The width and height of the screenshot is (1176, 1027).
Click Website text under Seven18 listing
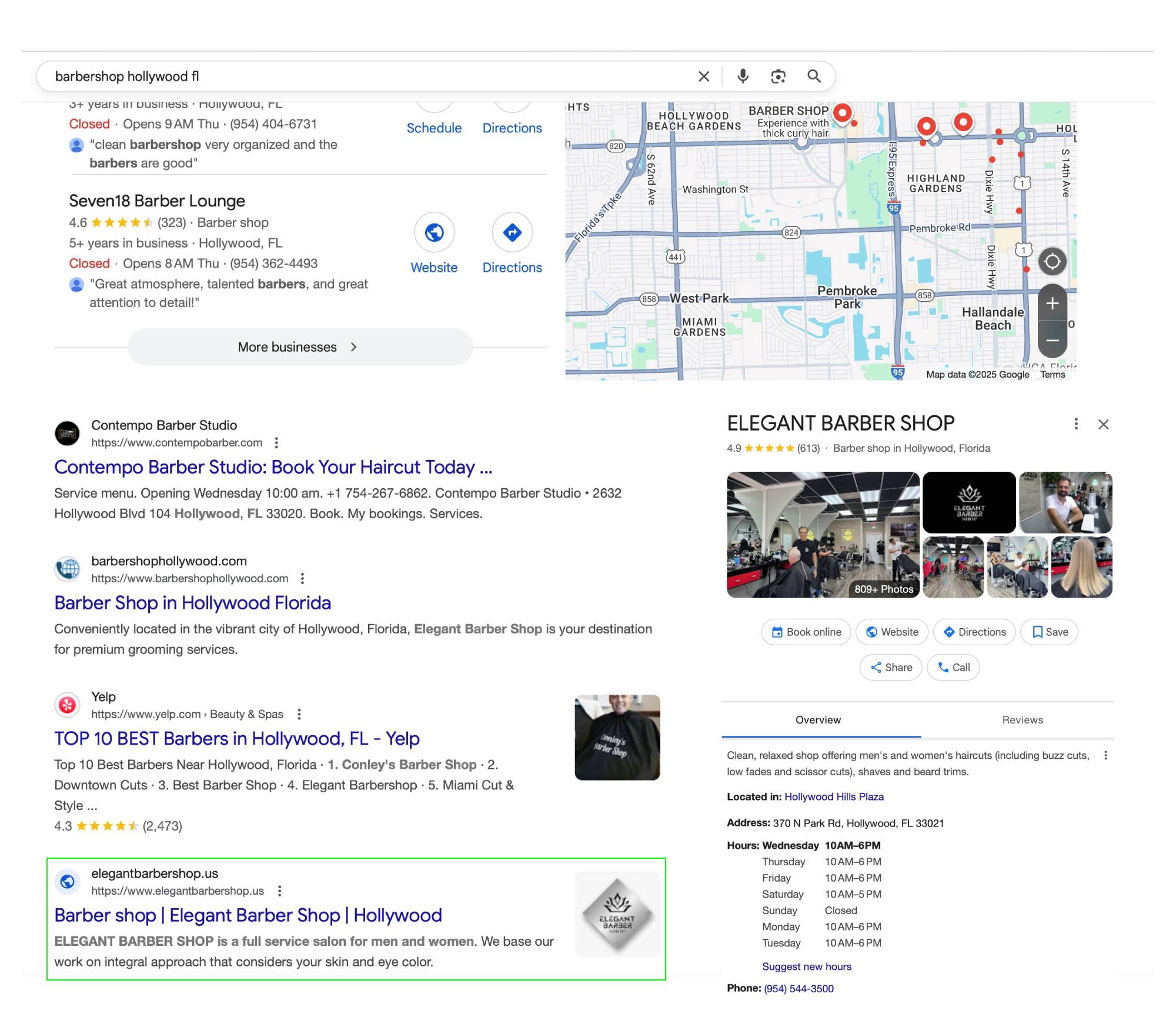(x=434, y=268)
